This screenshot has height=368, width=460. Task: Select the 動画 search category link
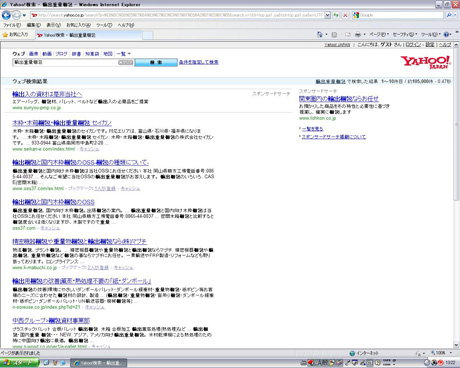(47, 54)
